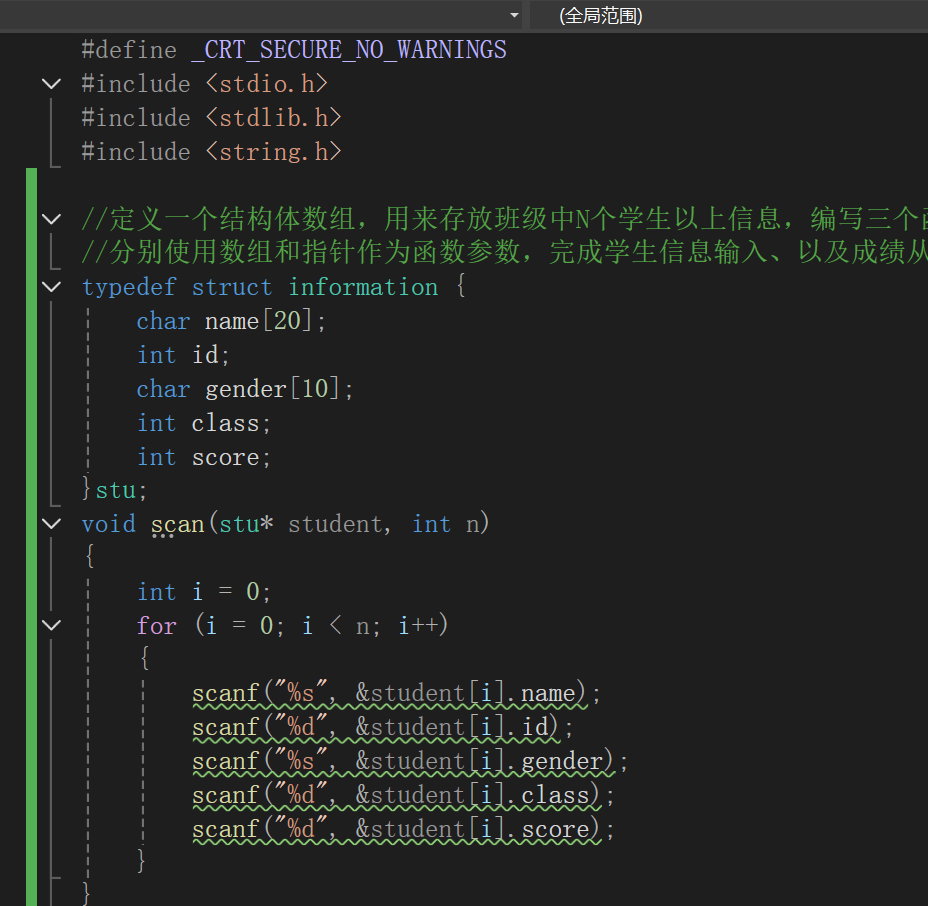Click scanf line reading student[i].class

pos(403,795)
